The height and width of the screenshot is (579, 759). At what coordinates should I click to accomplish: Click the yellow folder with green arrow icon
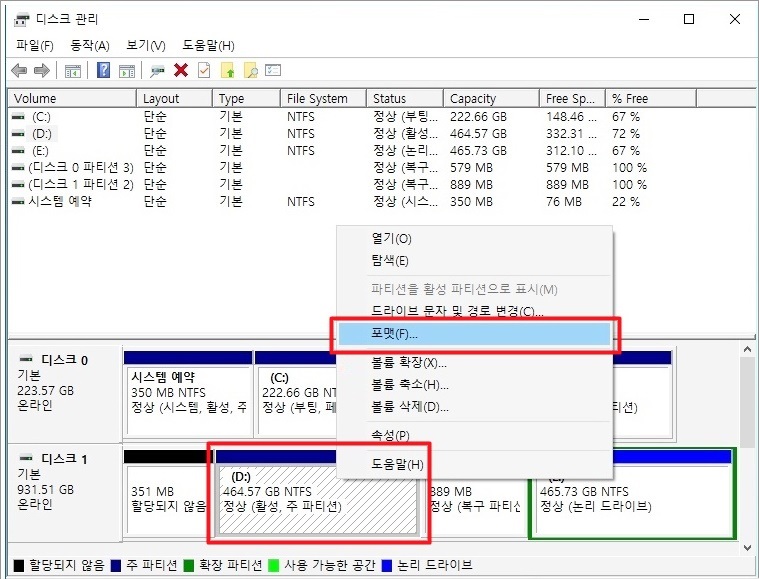click(228, 71)
